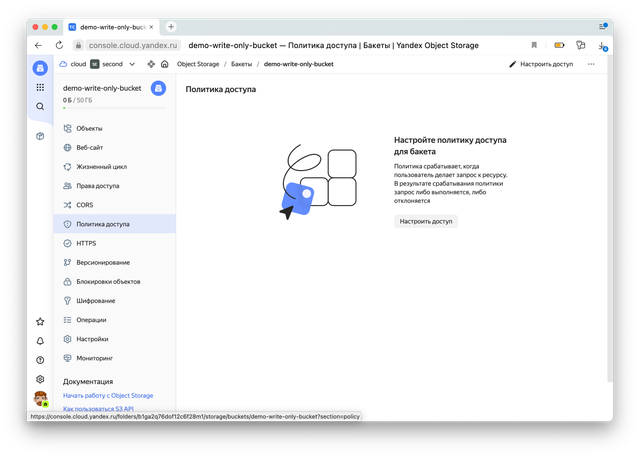Open the favorites star icon
Viewport: 640px width, 457px height.
(x=40, y=322)
